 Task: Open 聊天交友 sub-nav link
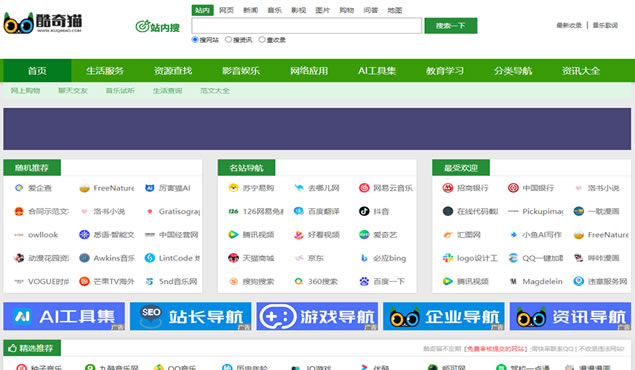73,91
